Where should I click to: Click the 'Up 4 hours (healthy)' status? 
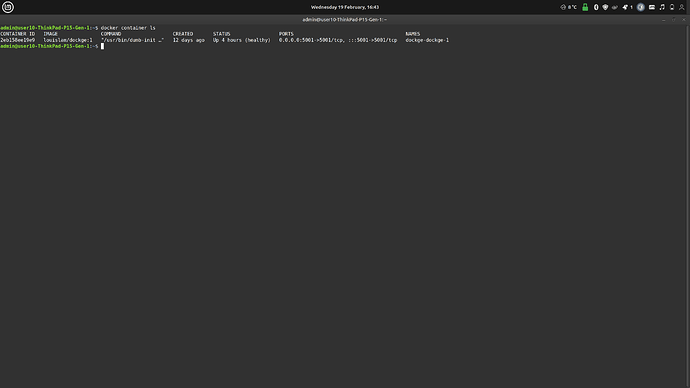tap(242, 40)
